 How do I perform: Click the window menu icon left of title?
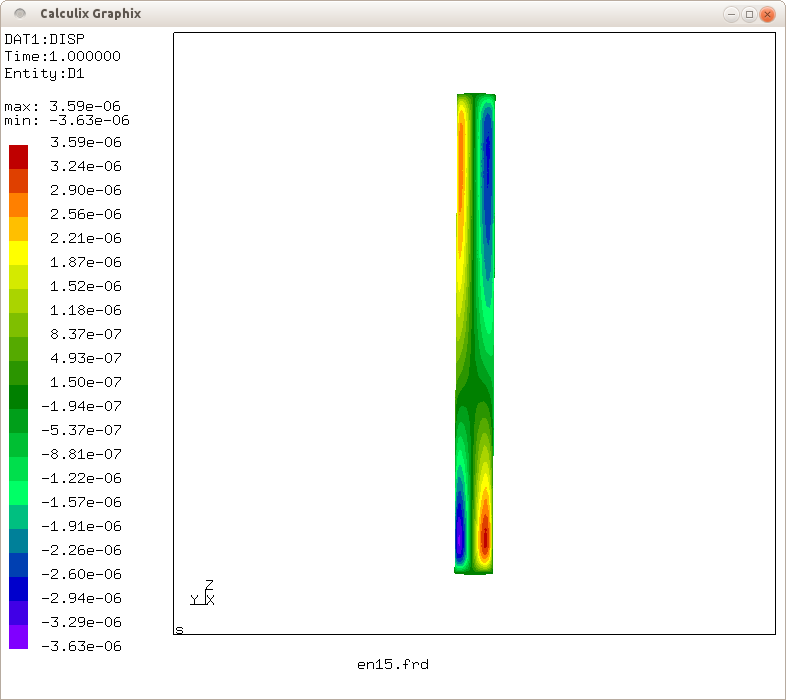pyautogui.click(x=20, y=14)
